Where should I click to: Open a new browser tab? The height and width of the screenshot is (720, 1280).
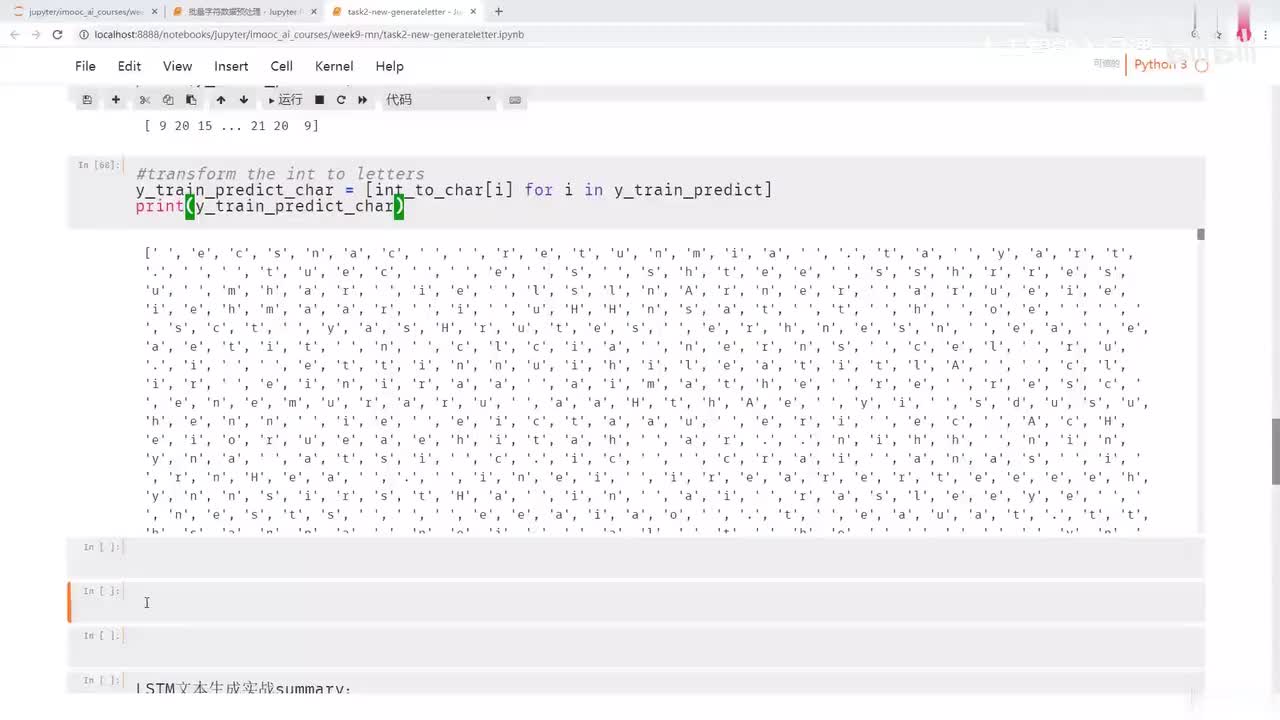499,12
